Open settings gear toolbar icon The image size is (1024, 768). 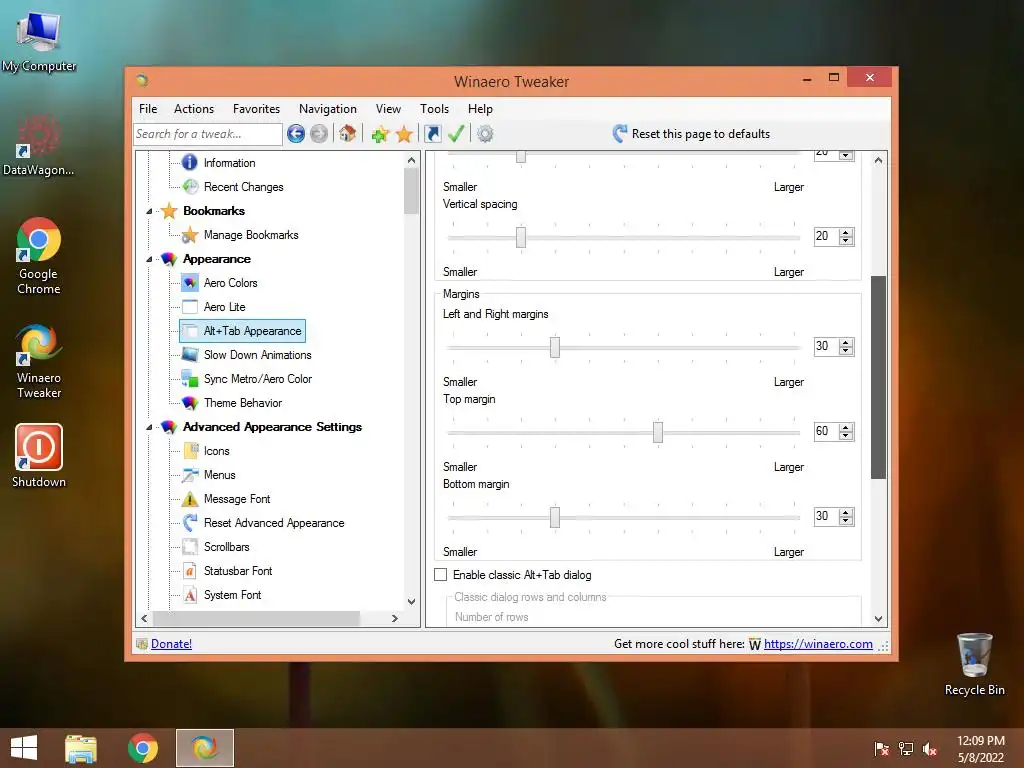pyautogui.click(x=485, y=134)
